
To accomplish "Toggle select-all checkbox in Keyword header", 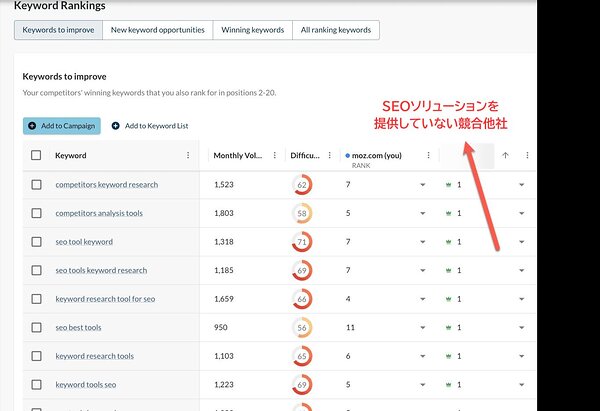I will 36,155.
